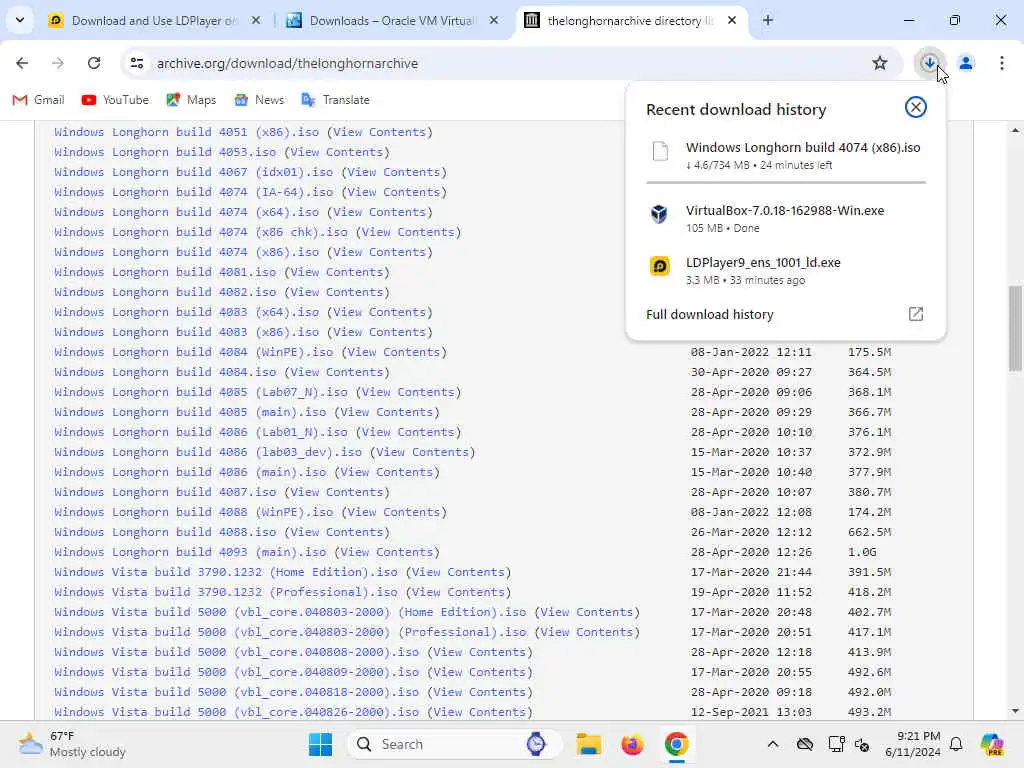Click Chrome icon in taskbar
Image resolution: width=1024 pixels, height=768 pixels.
coord(677,744)
